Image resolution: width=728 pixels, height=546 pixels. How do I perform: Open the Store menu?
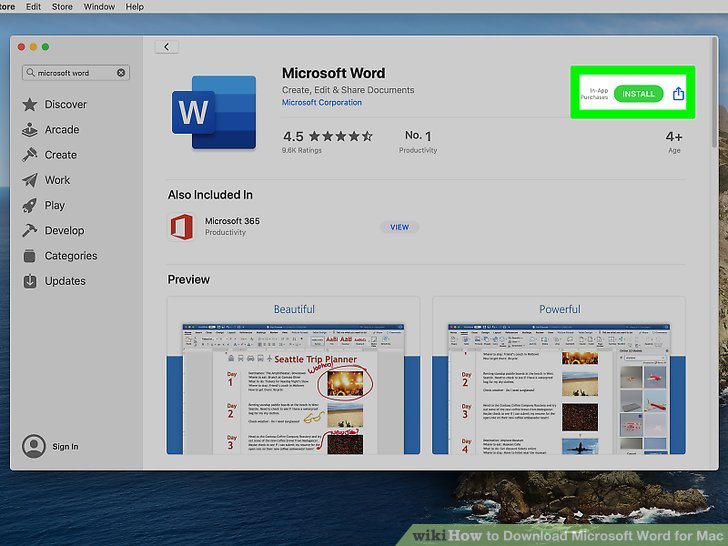(62, 6)
